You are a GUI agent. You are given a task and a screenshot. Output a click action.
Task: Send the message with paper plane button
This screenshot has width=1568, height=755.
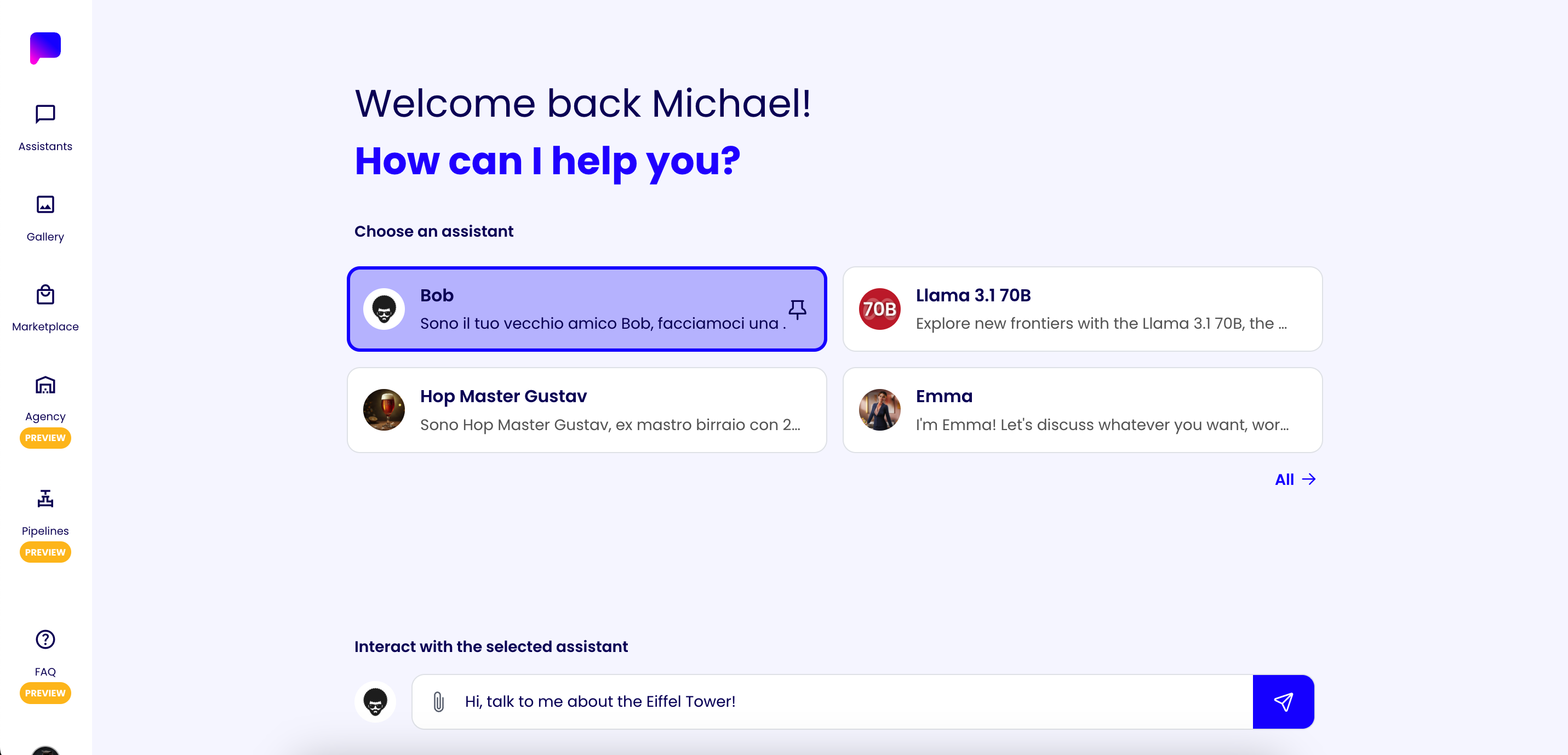pos(1283,701)
